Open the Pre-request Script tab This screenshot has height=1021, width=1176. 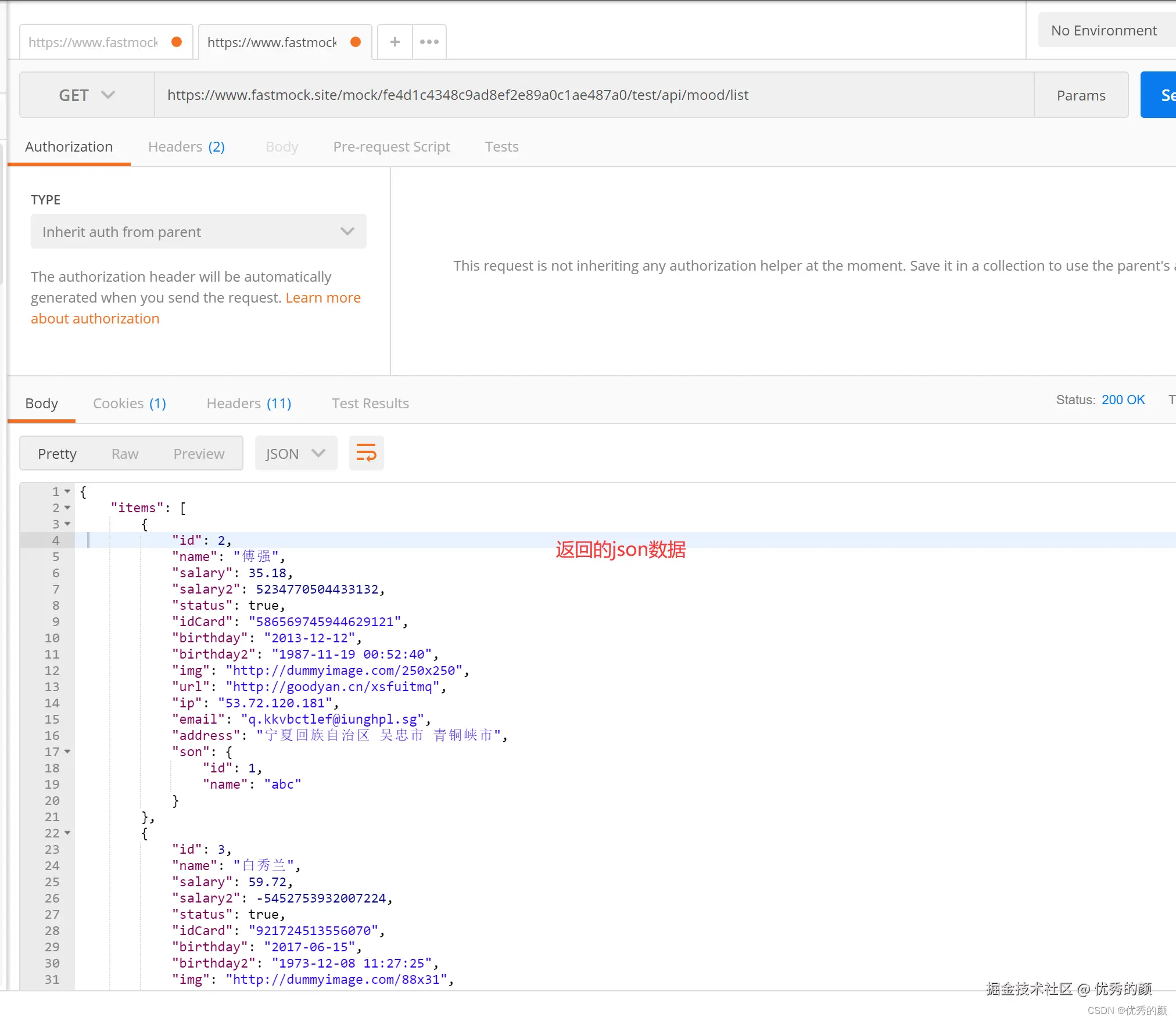point(391,147)
